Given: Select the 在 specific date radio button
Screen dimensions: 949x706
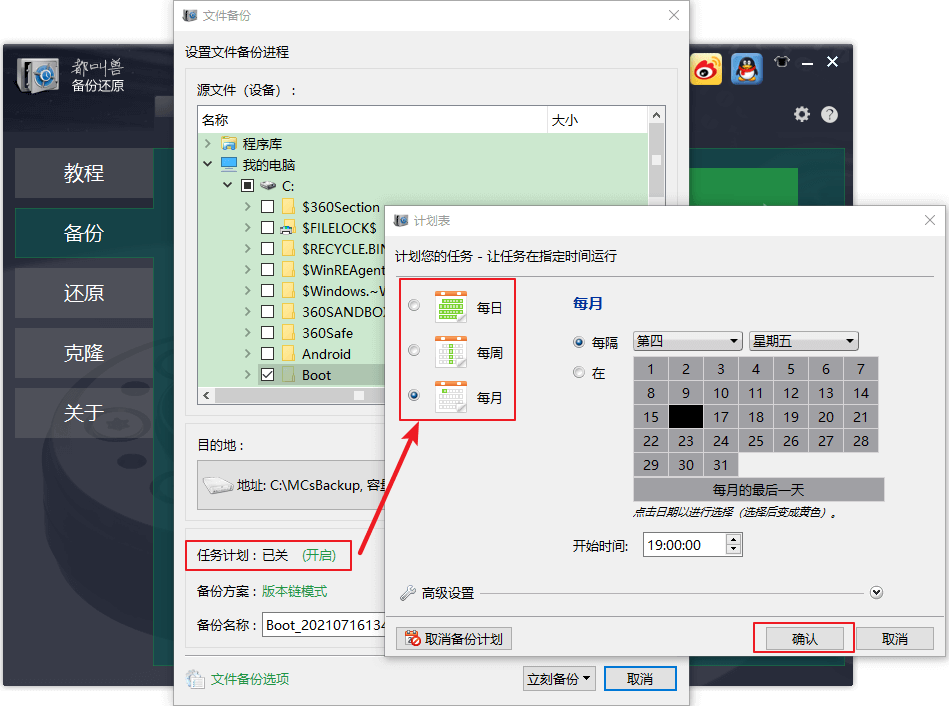Looking at the screenshot, I should coord(579,373).
